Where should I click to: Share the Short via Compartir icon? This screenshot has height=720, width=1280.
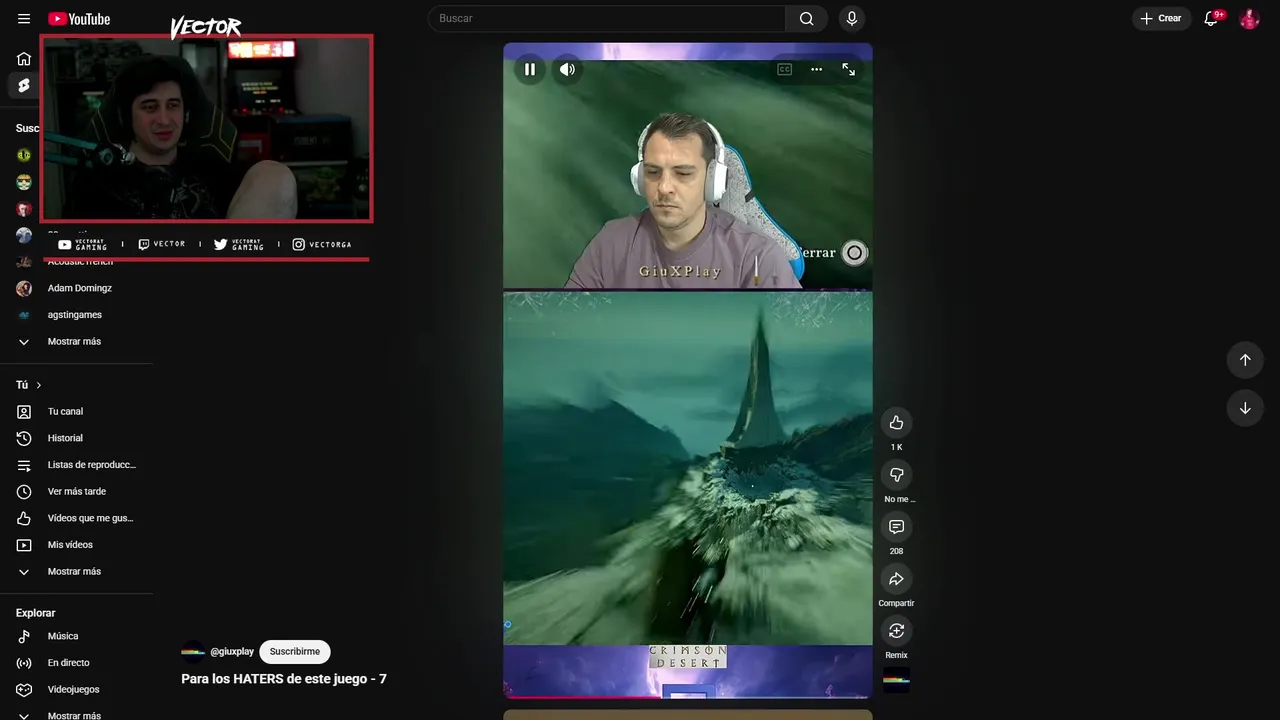pyautogui.click(x=896, y=579)
